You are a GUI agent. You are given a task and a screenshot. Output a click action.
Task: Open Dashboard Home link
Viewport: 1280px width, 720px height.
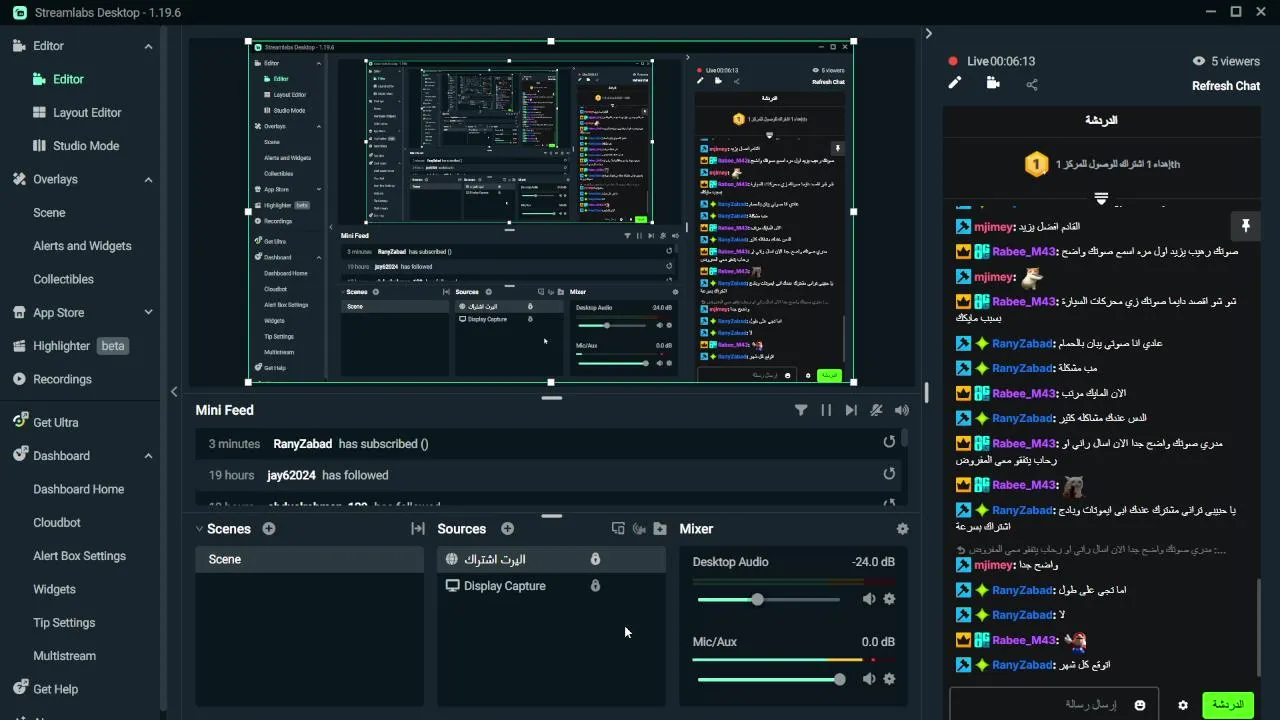click(79, 489)
